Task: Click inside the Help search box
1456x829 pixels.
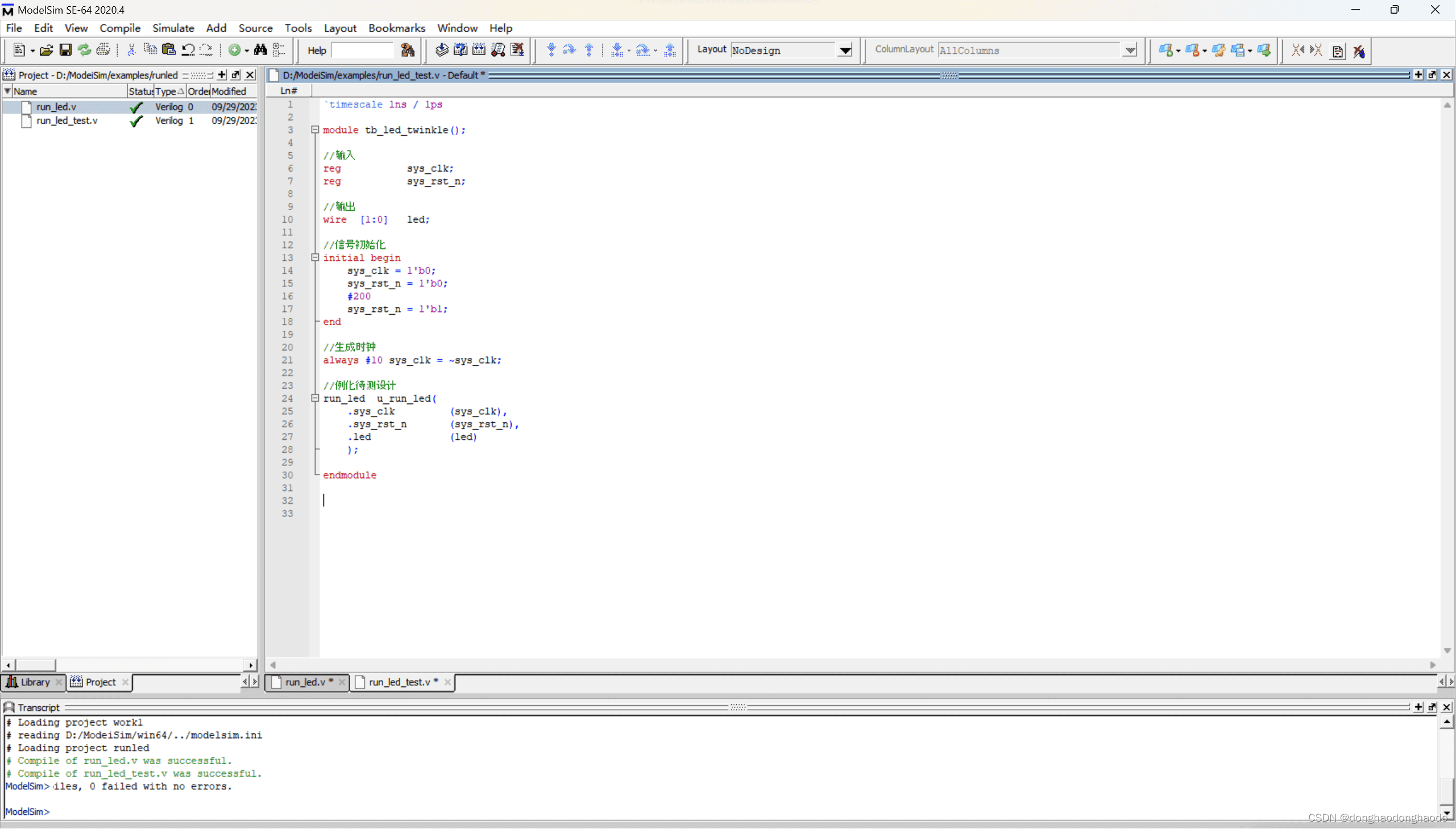Action: (363, 50)
